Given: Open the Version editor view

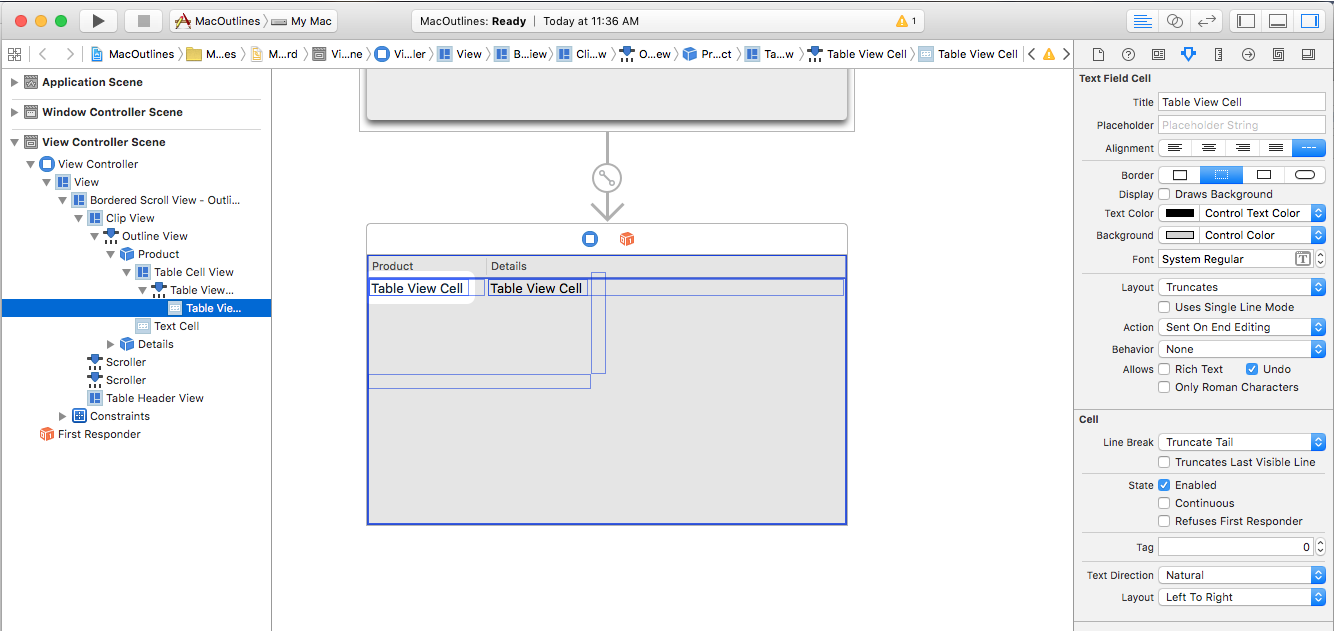Looking at the screenshot, I should click(1207, 21).
